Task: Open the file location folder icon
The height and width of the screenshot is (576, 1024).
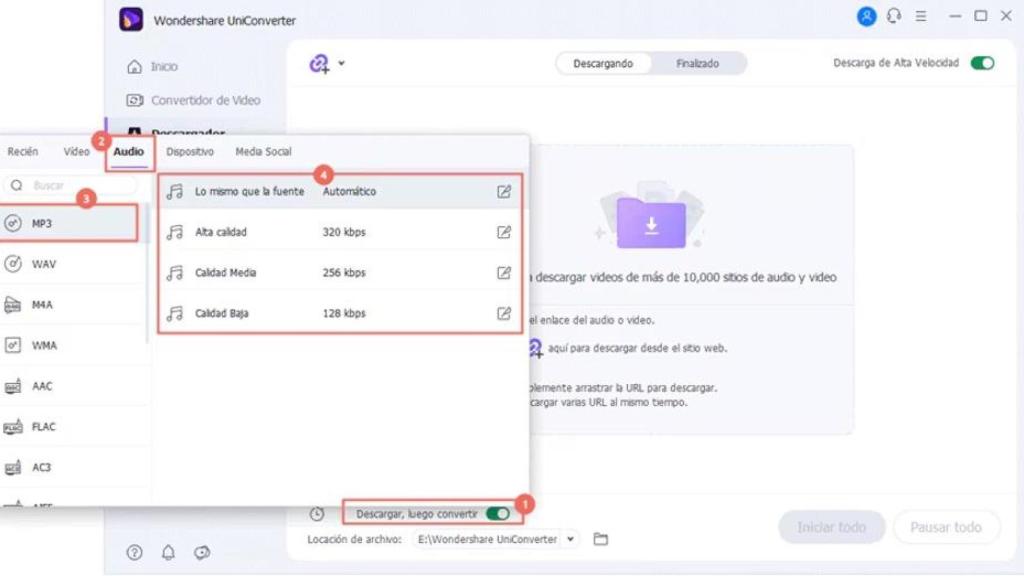Action: coord(600,539)
